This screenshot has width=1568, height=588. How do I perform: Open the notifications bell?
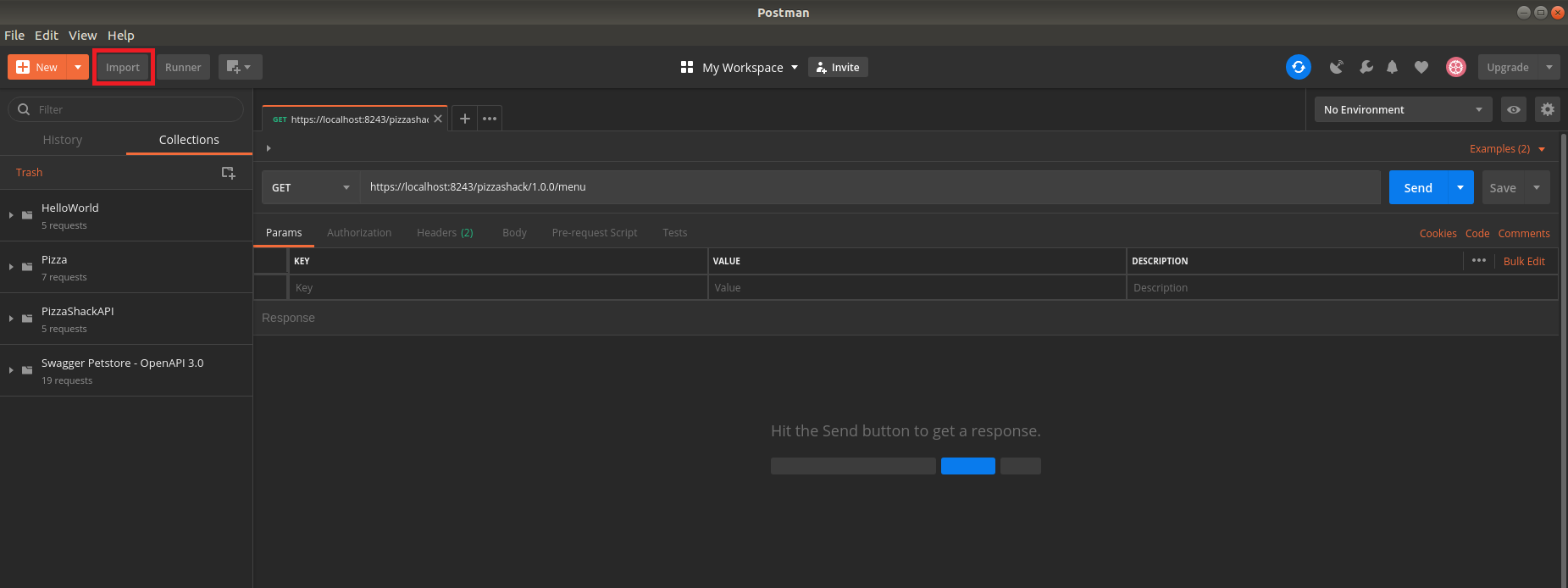pyautogui.click(x=1392, y=67)
